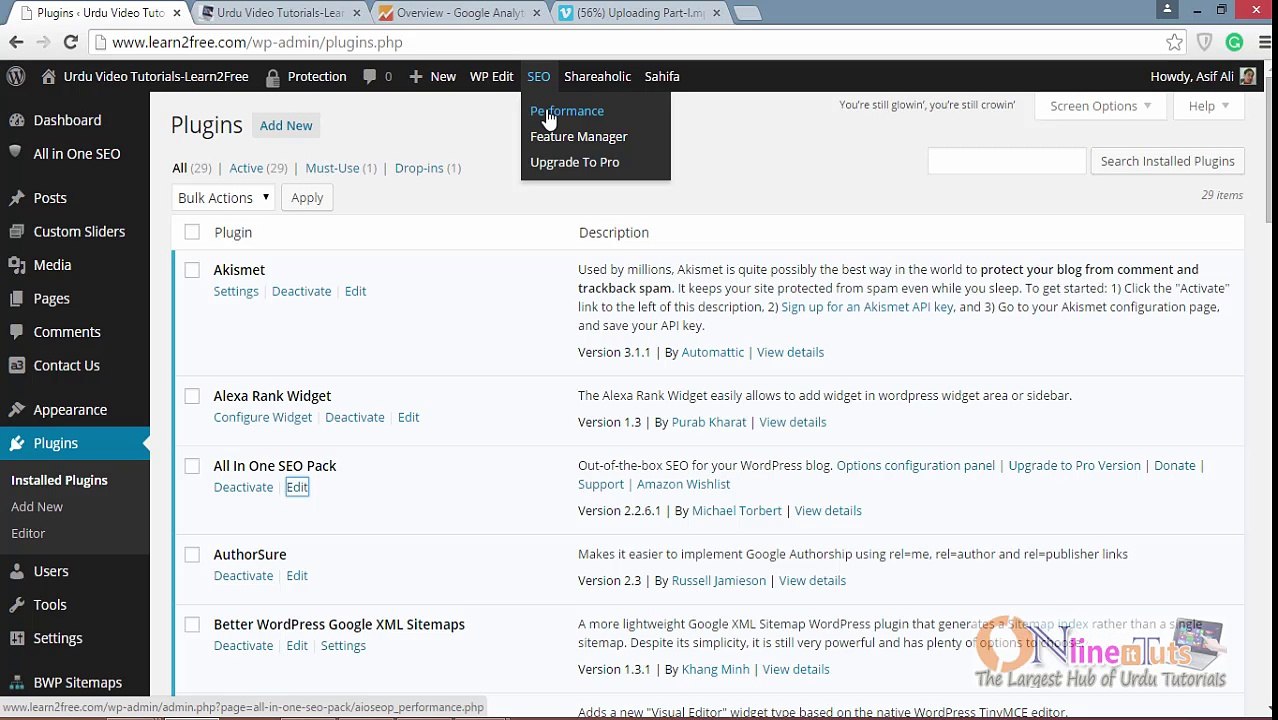1278x720 pixels.
Task: Select Performance in SEO menu
Action: pos(567,111)
